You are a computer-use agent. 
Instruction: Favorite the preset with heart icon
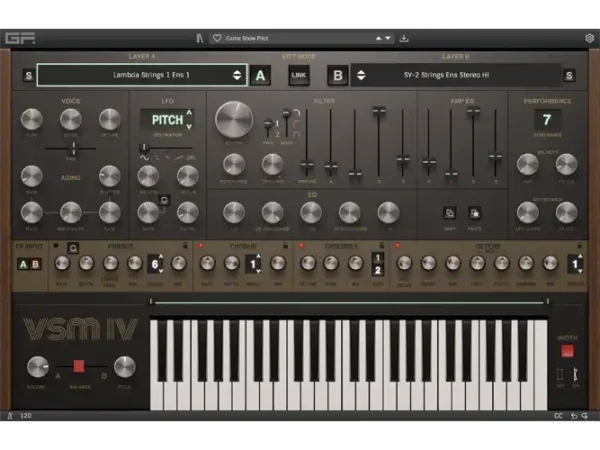(x=217, y=38)
